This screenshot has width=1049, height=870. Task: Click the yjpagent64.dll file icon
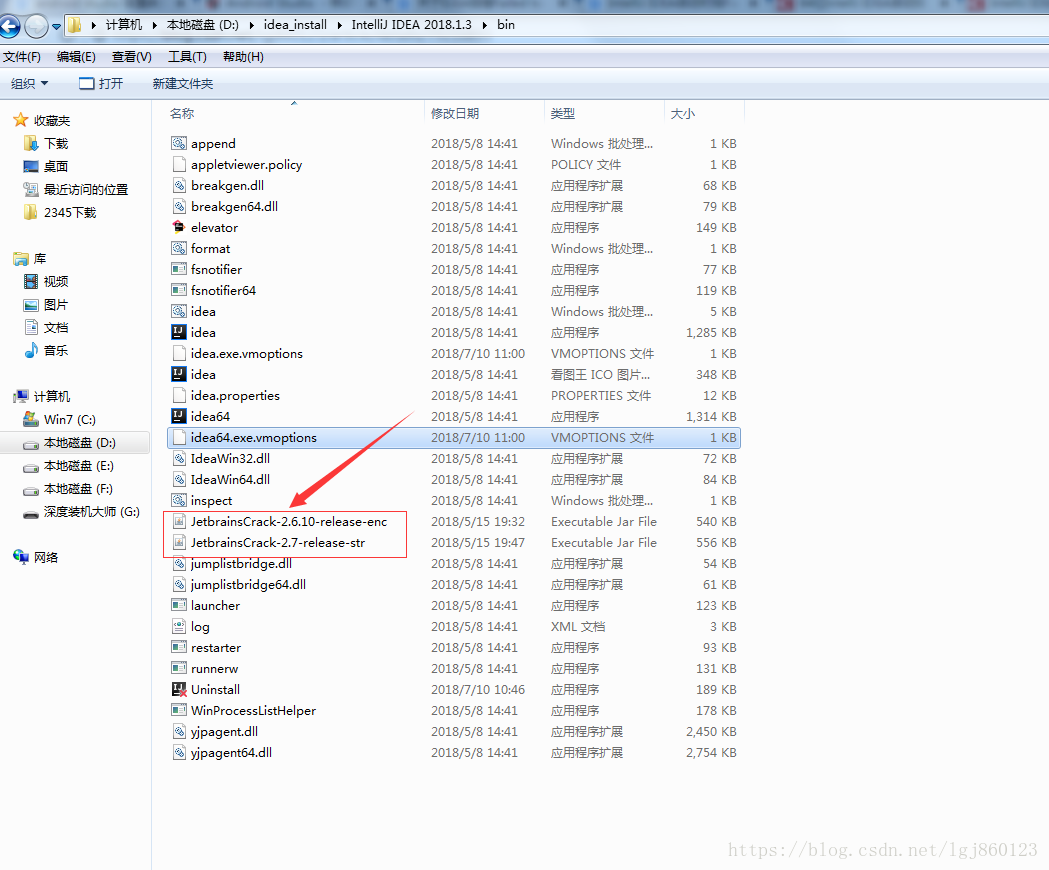pyautogui.click(x=179, y=752)
